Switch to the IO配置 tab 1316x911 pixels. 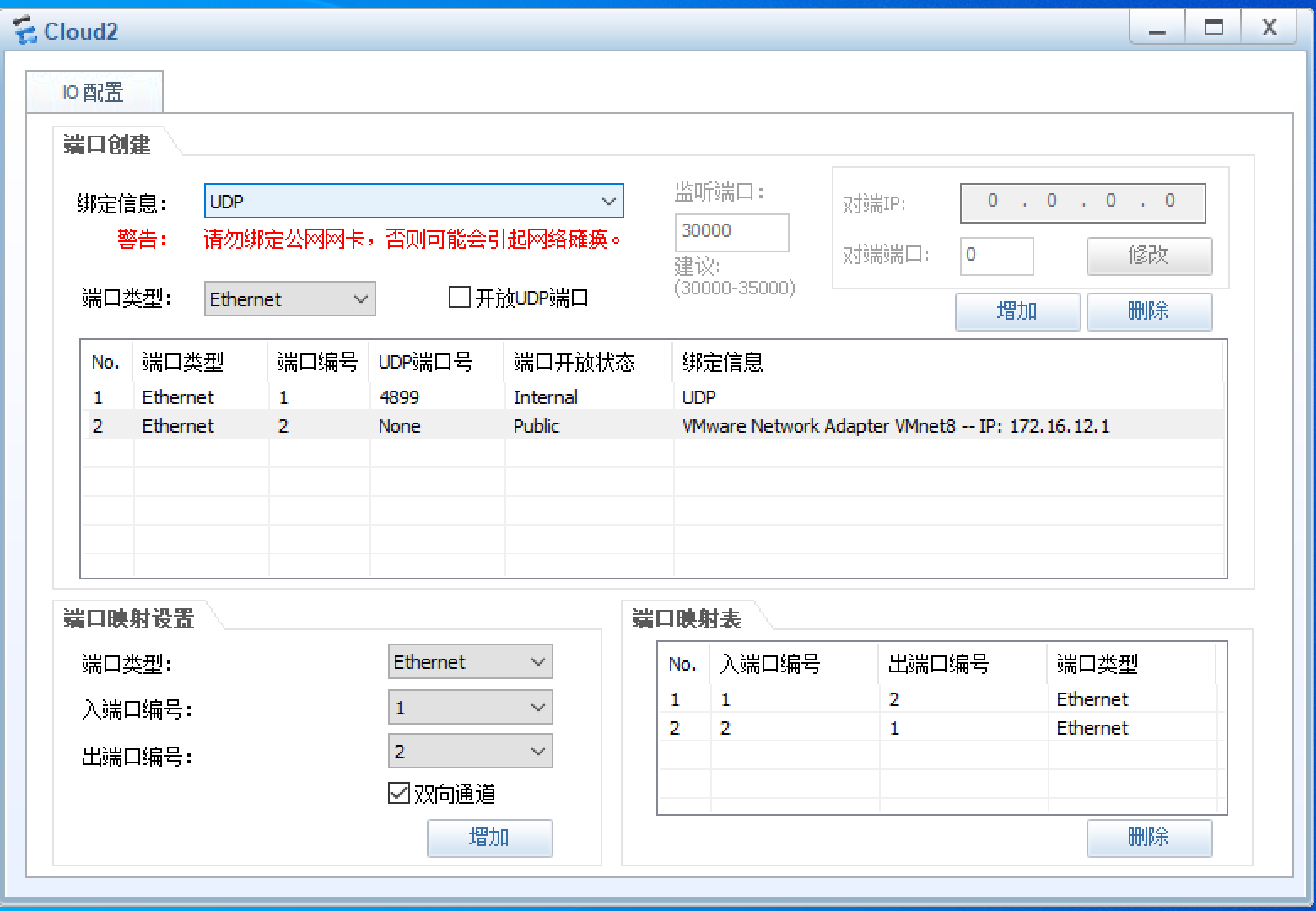93,91
